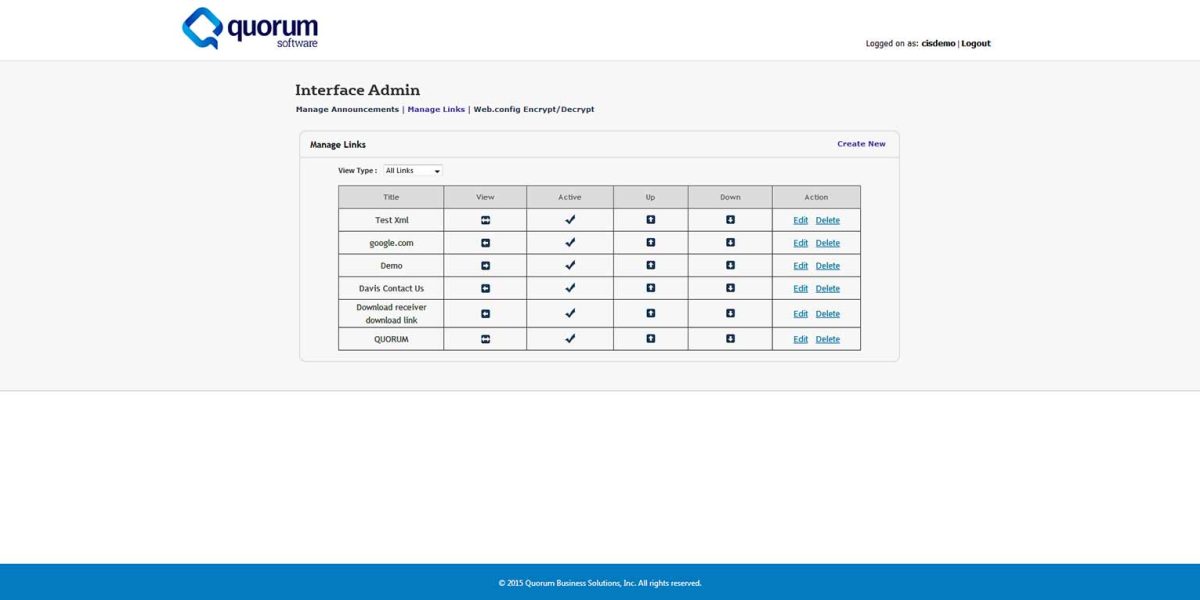Move Davis Contact Us up one position
1200x600 pixels.
(649, 288)
